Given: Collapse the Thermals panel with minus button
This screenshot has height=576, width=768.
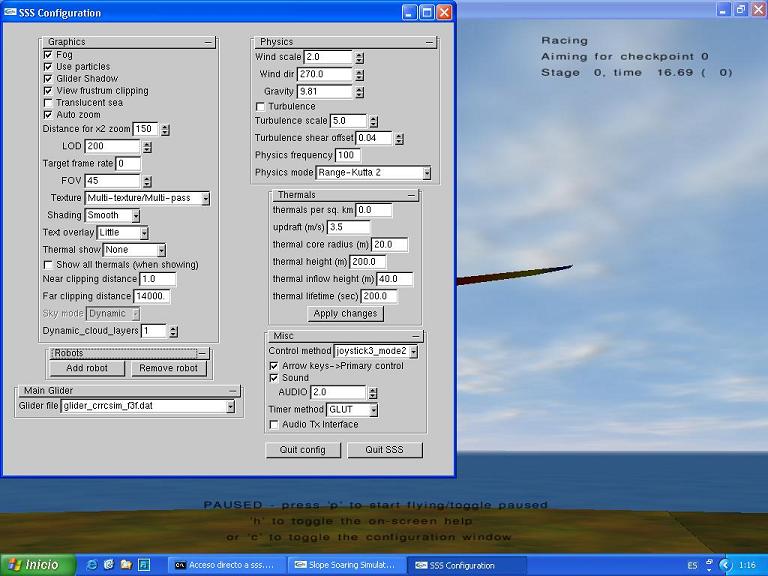Looking at the screenshot, I should [x=411, y=195].
